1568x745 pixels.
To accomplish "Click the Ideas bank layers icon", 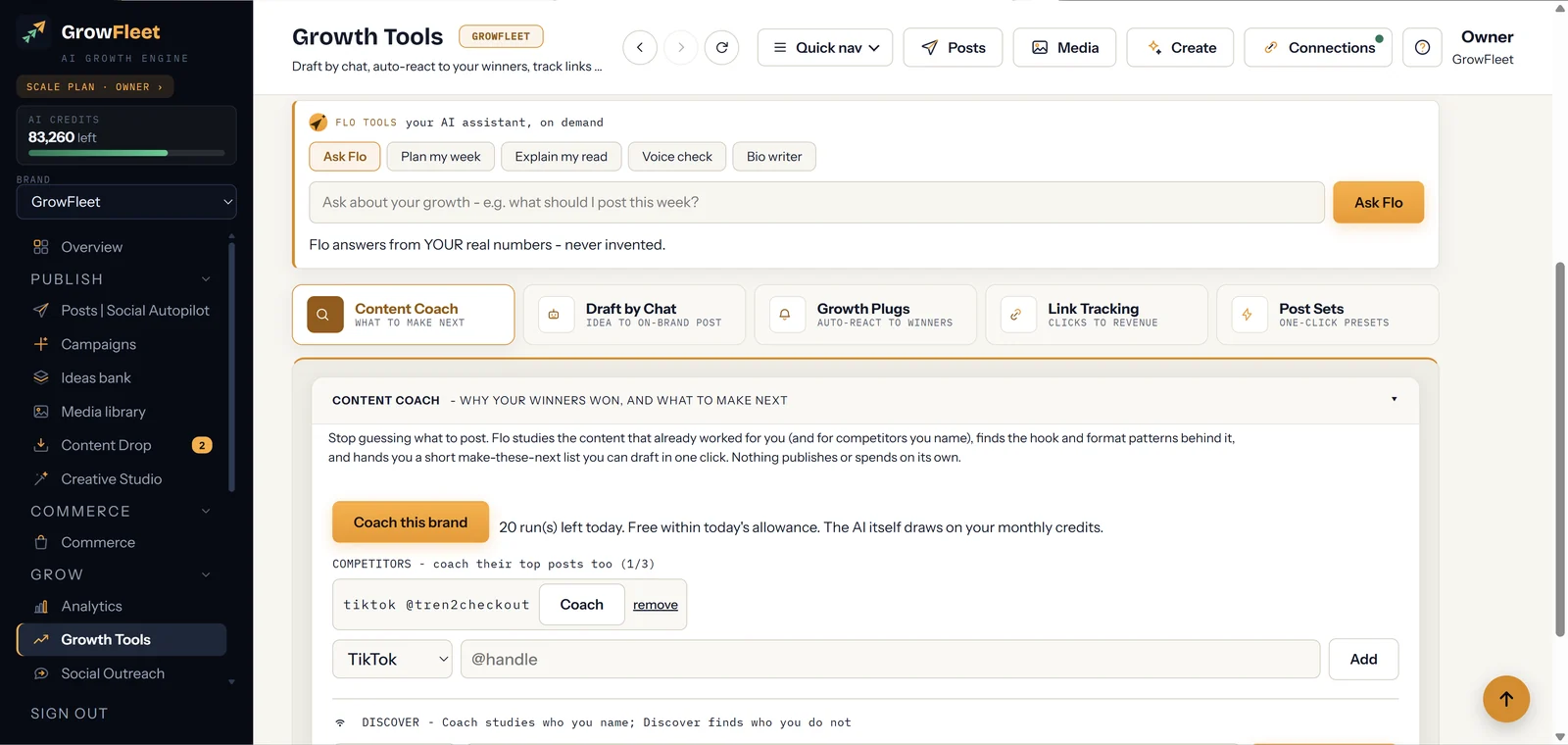I will 41,377.
